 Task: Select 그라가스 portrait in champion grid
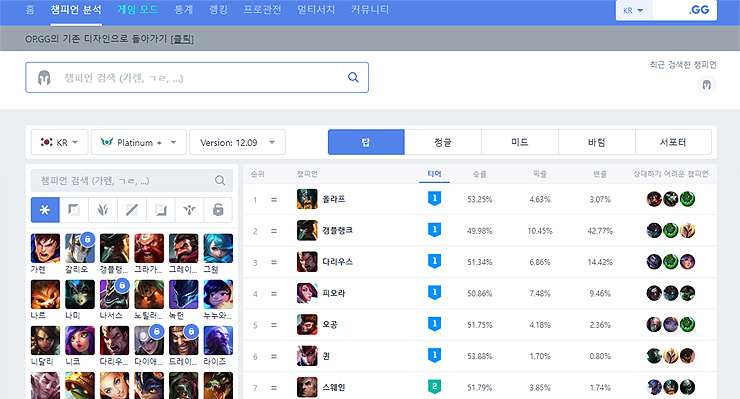(149, 248)
